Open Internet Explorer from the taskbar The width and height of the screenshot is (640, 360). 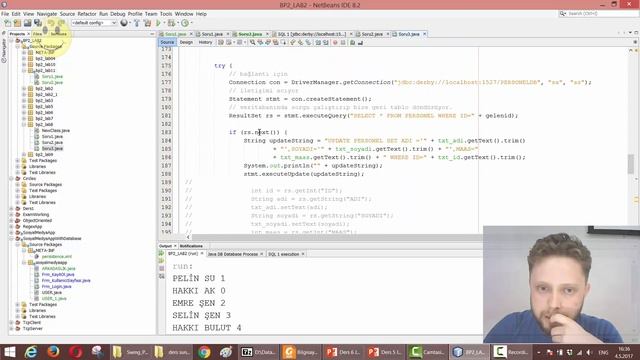point(31,352)
